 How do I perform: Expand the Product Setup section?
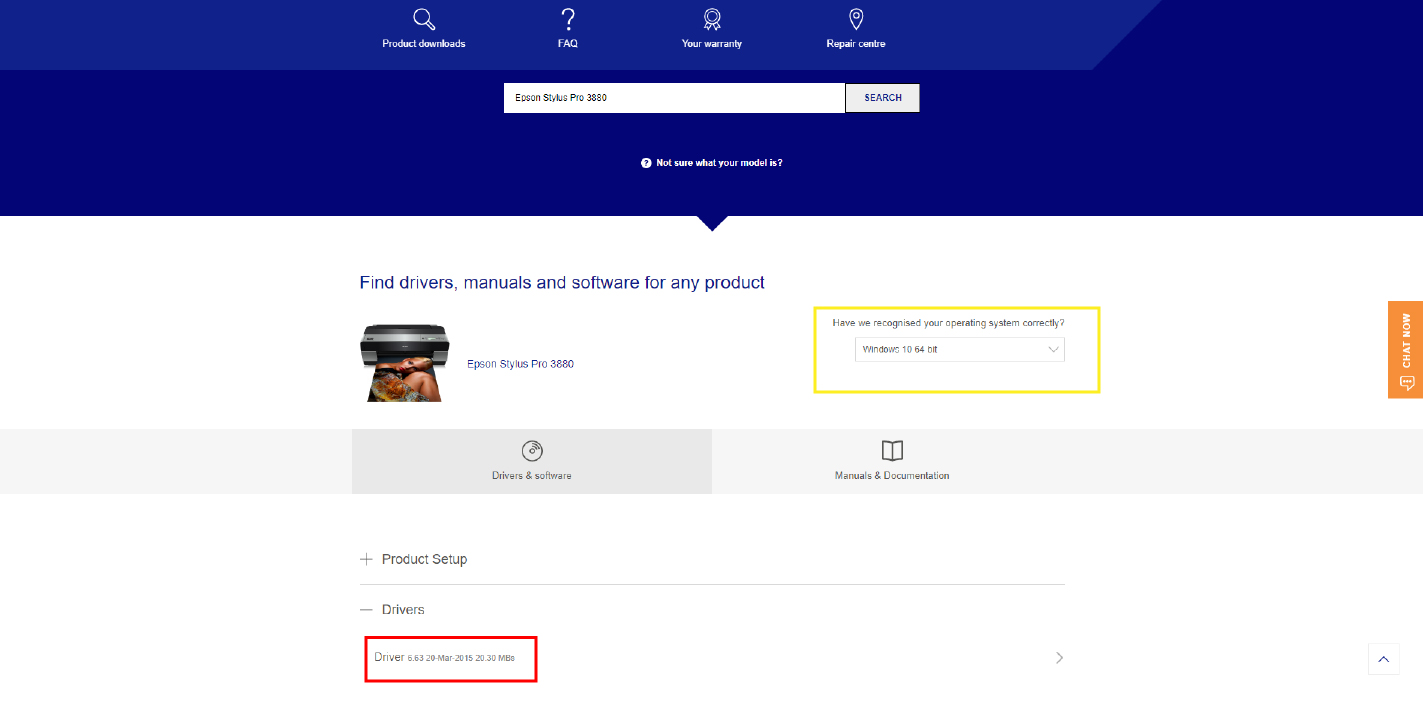(x=712, y=559)
